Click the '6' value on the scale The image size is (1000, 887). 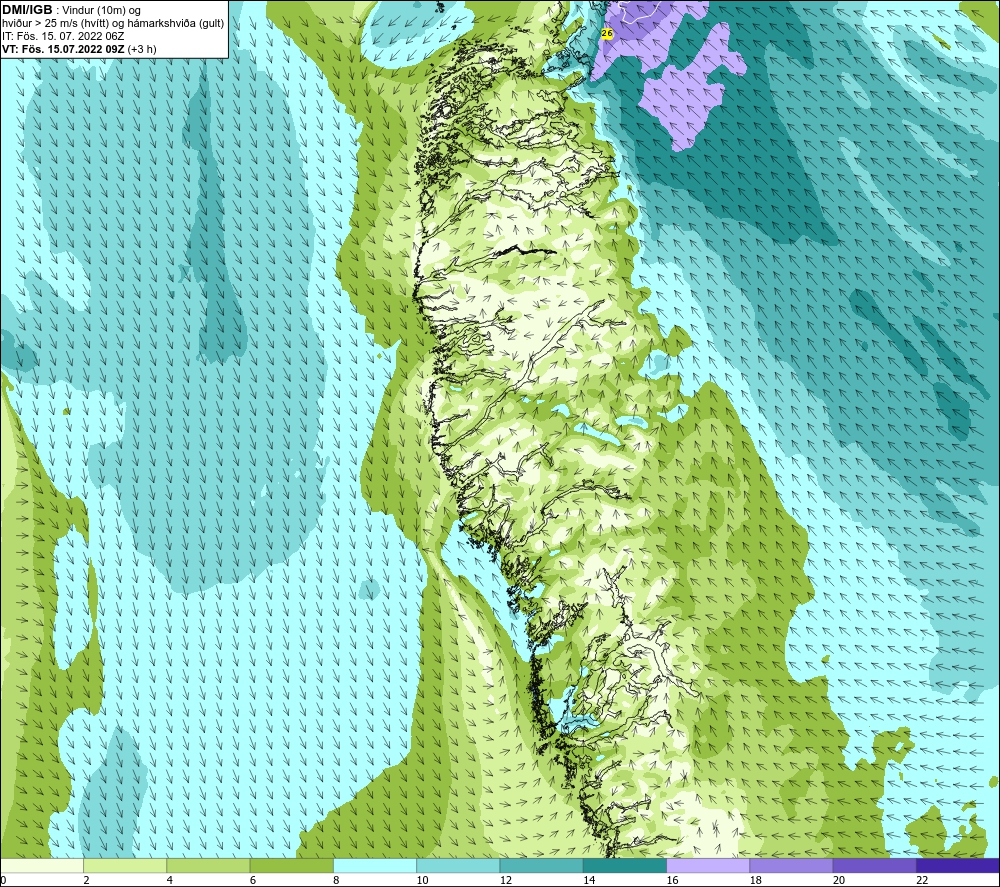[253, 880]
